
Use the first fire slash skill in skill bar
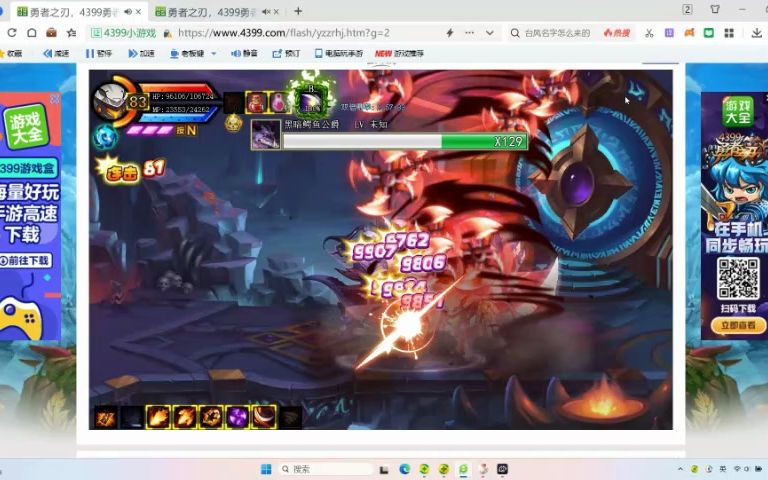pos(158,417)
